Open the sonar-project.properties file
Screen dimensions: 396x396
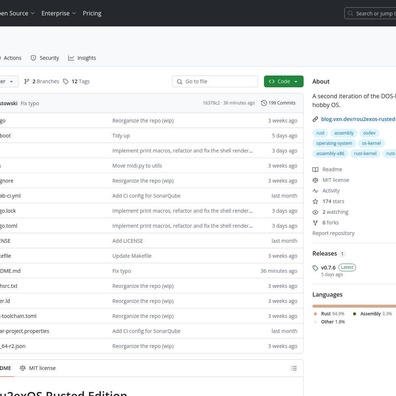point(24,331)
